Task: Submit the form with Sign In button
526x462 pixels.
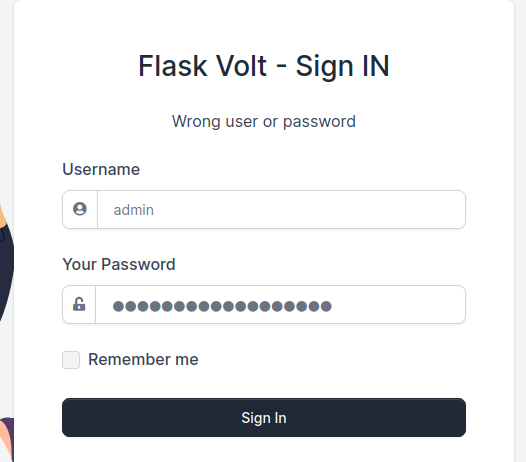Action: (264, 417)
